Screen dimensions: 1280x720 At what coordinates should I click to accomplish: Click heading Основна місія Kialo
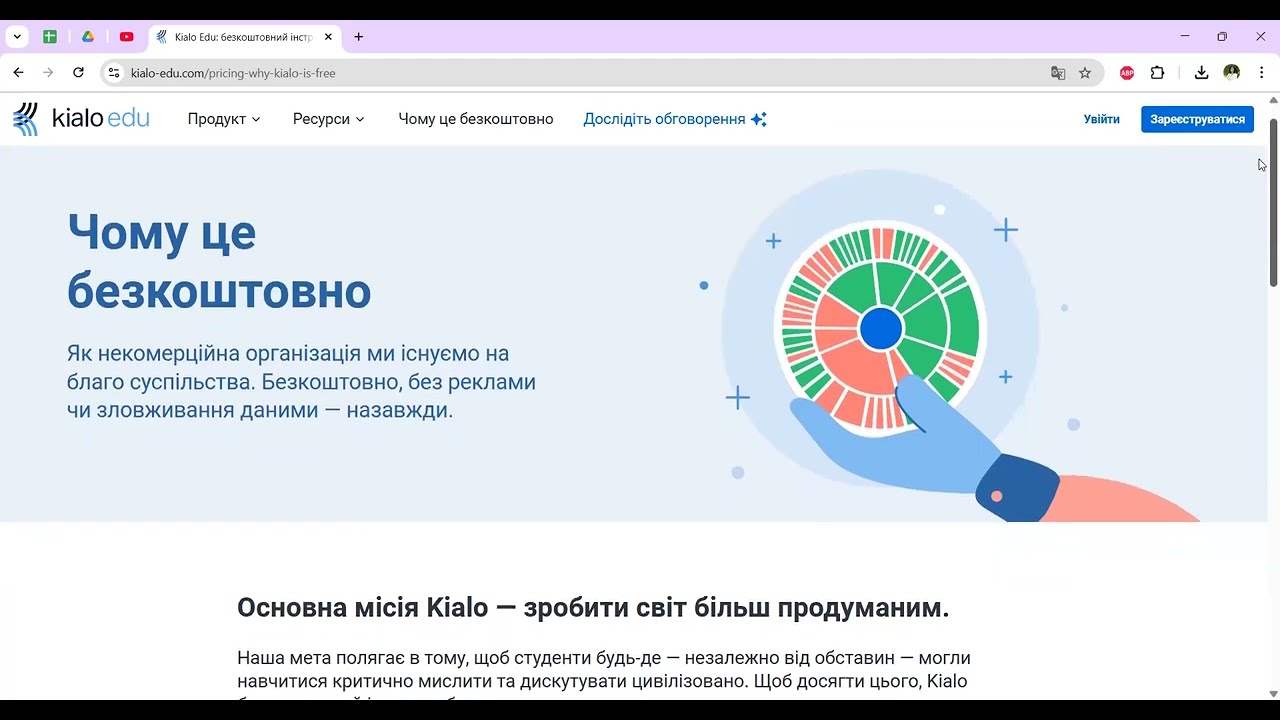tap(593, 608)
